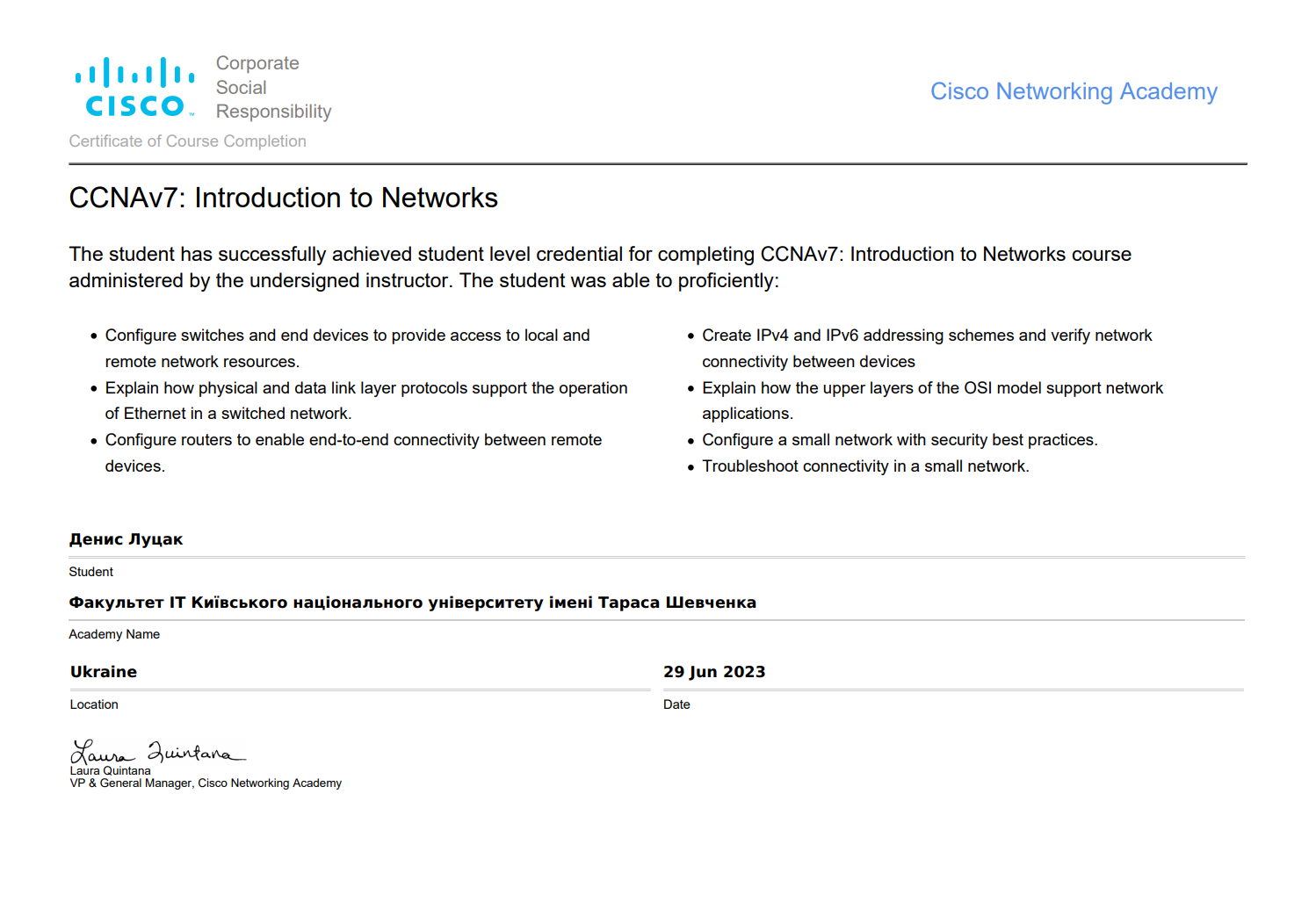Click the Ukraine location value
The width and height of the screenshot is (1316, 924).
pos(104,672)
